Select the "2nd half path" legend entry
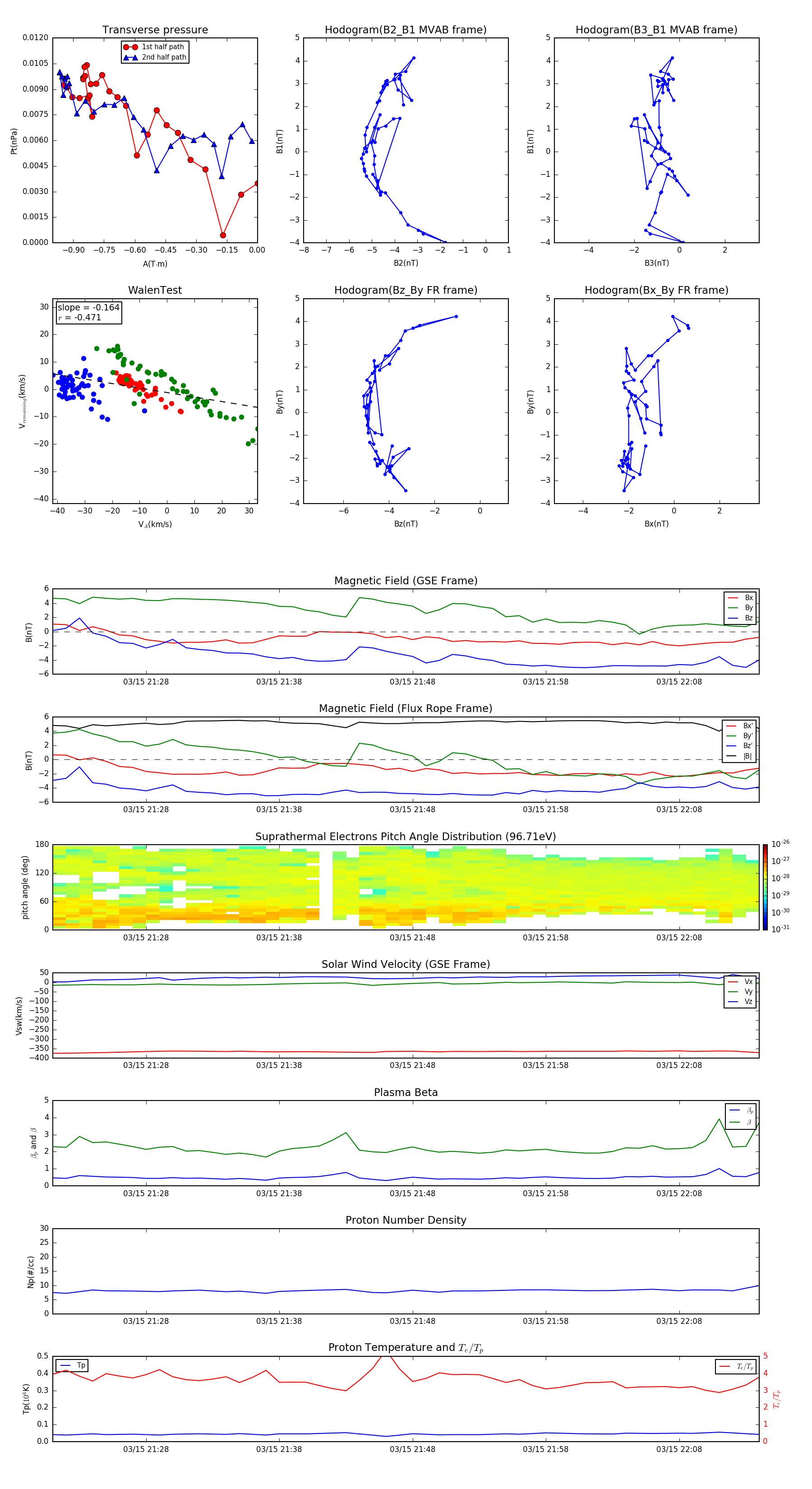The height and width of the screenshot is (1489, 812). tap(156, 57)
